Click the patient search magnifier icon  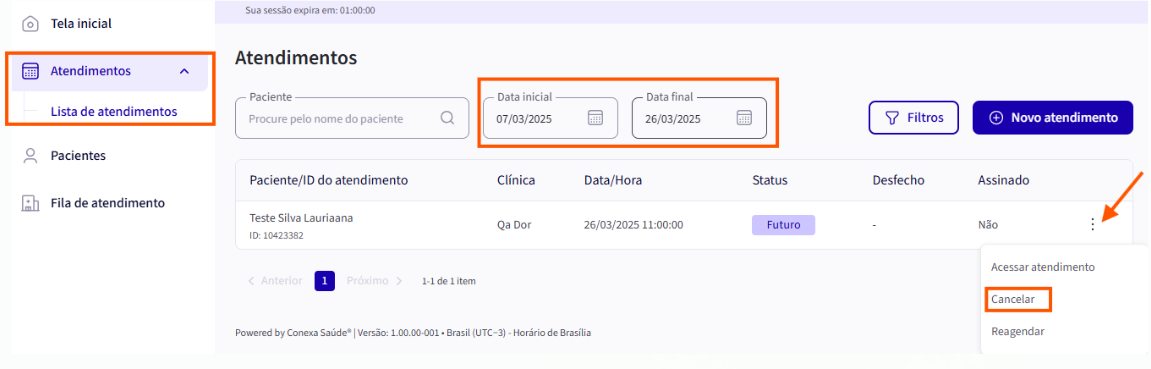click(x=447, y=118)
